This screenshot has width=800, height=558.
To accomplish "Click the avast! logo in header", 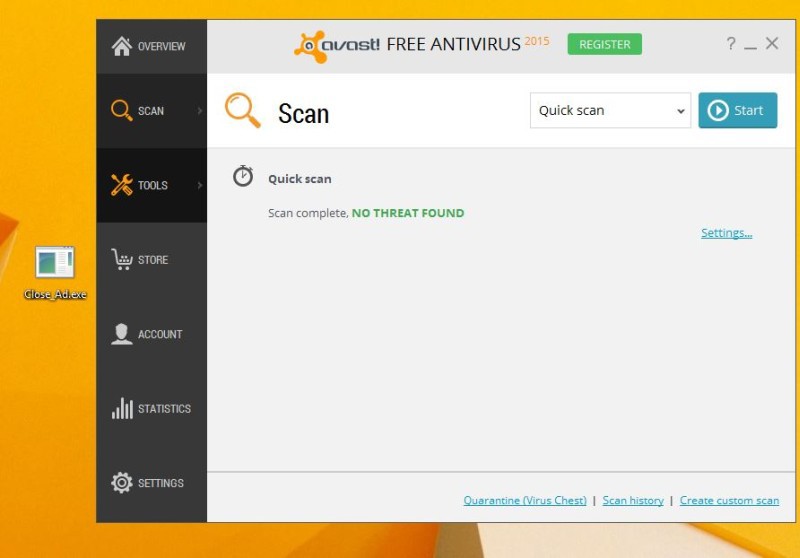I will tap(337, 46).
